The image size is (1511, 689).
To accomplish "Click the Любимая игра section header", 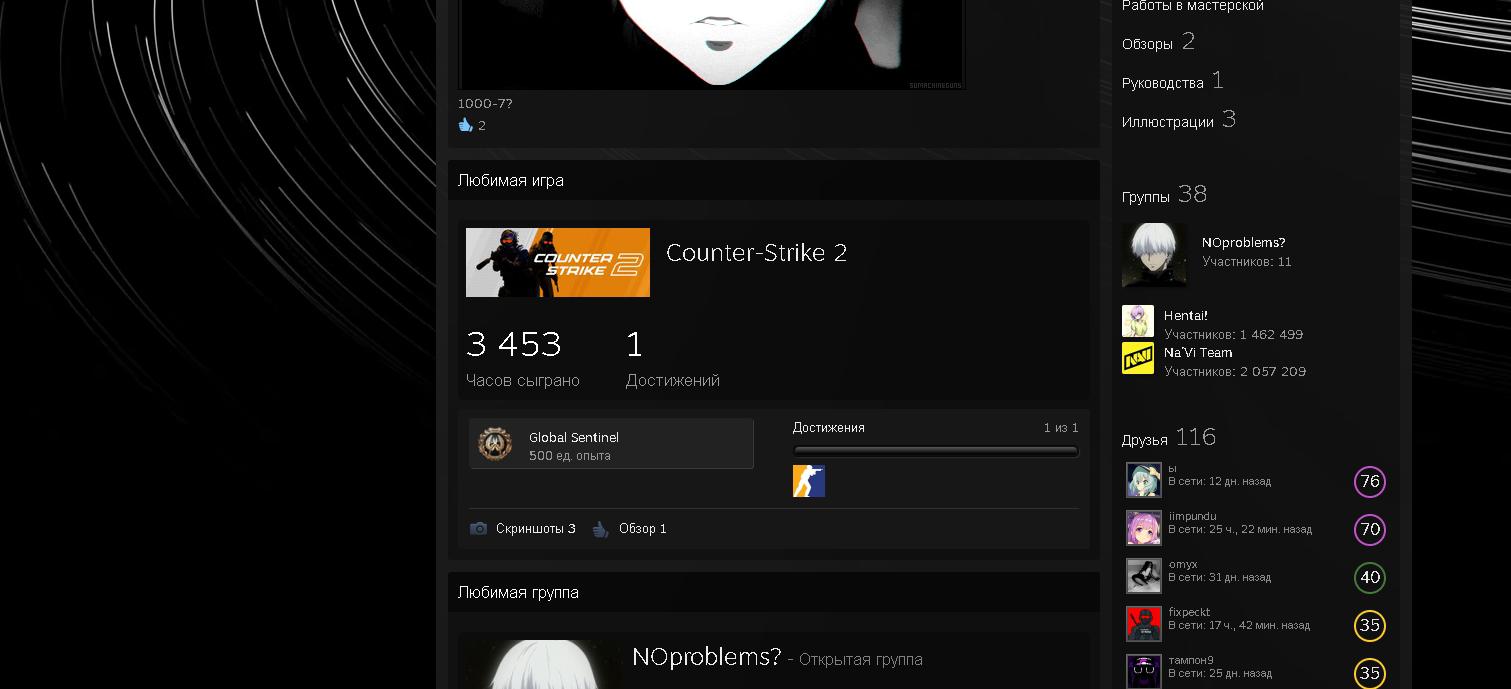I will pyautogui.click(x=774, y=180).
